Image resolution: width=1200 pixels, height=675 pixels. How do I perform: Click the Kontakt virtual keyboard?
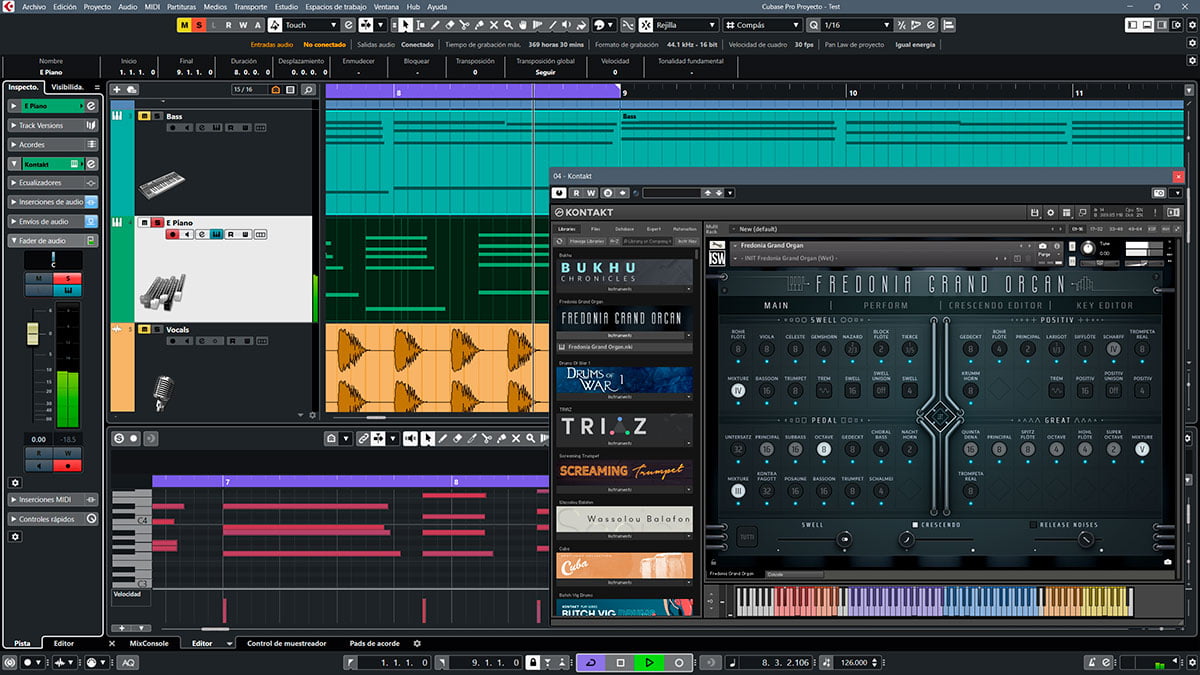pyautogui.click(x=935, y=601)
